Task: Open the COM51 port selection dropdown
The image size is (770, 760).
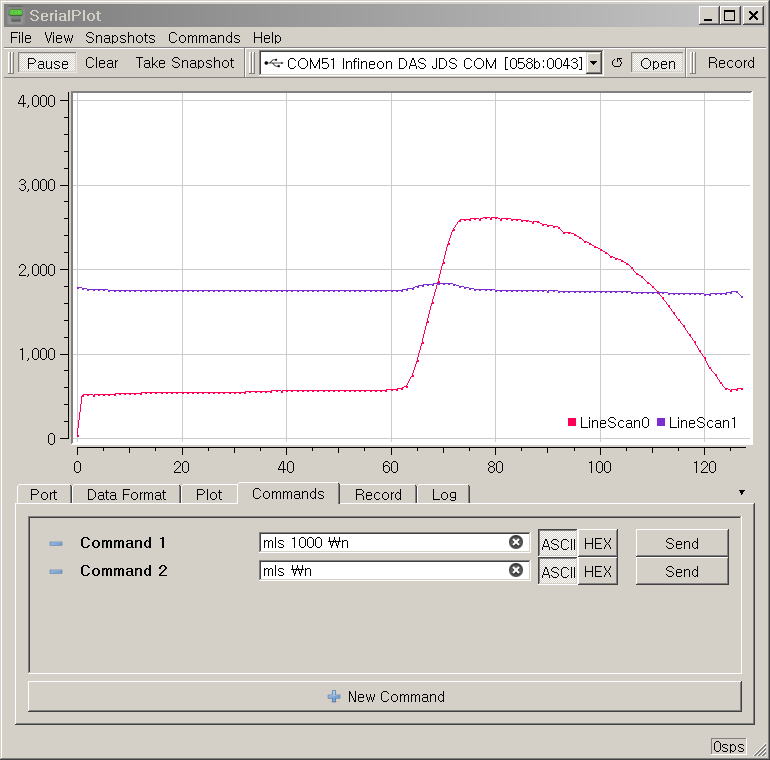Action: coord(594,63)
